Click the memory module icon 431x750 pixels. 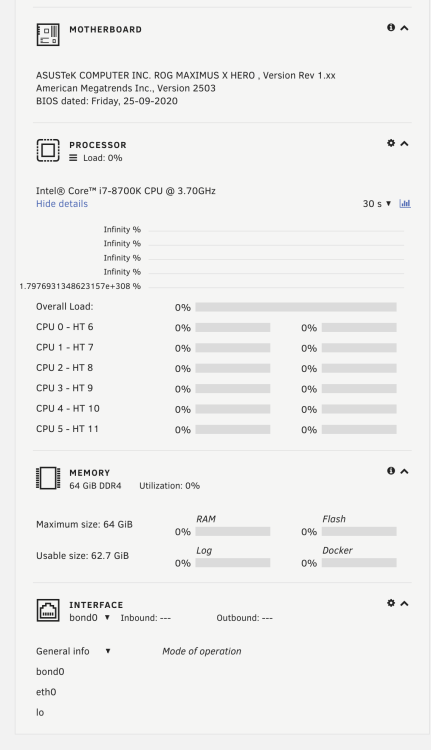pos(48,478)
